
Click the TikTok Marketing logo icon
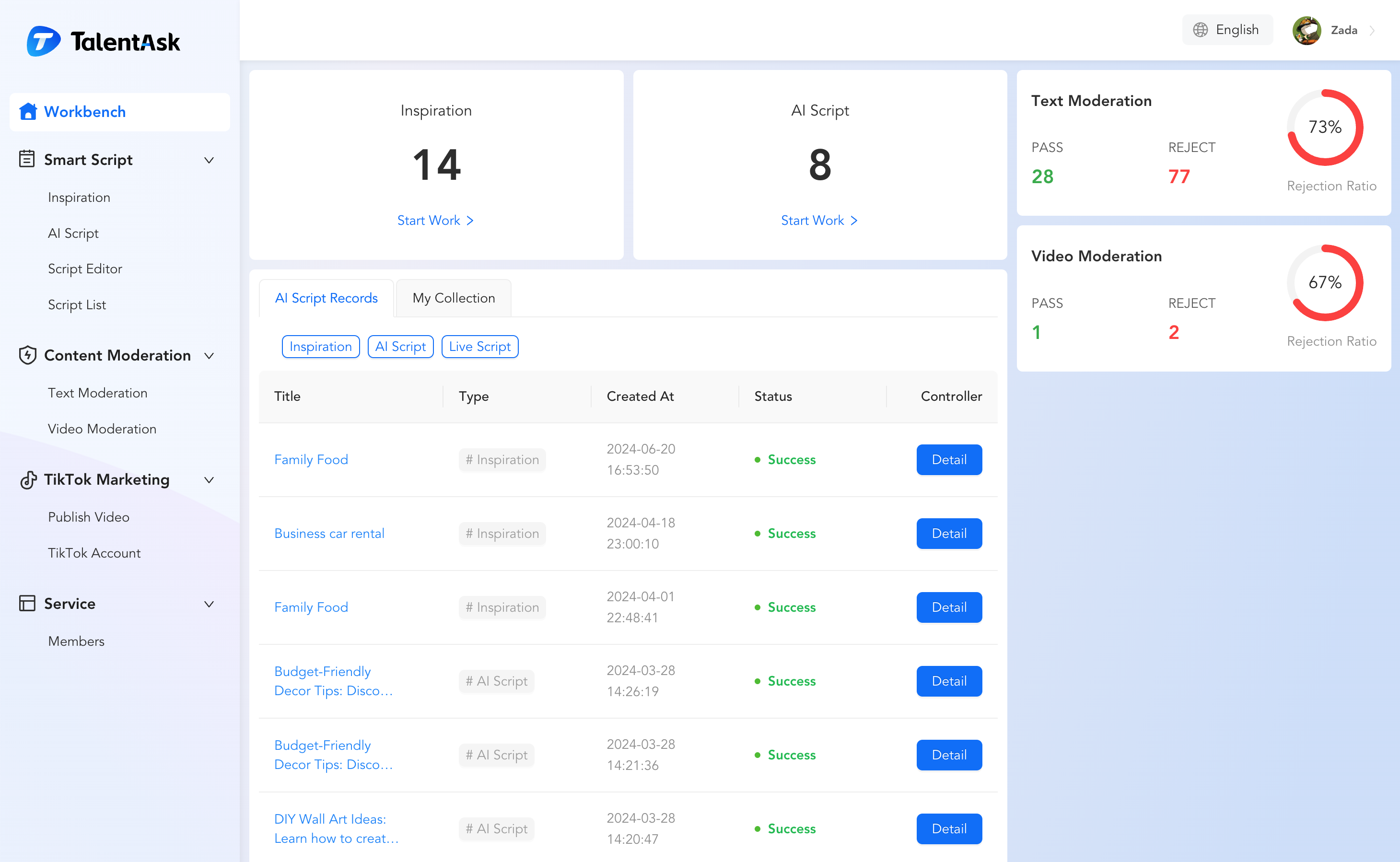[x=28, y=480]
